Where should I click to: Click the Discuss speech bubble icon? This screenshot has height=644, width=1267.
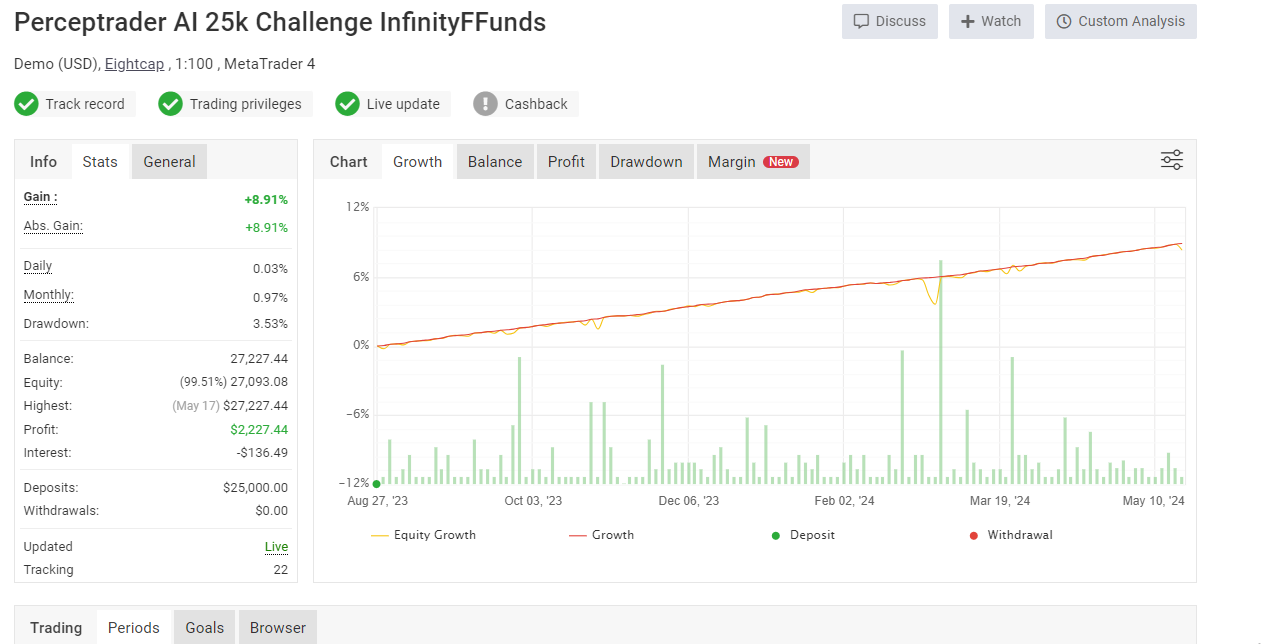pyautogui.click(x=861, y=21)
